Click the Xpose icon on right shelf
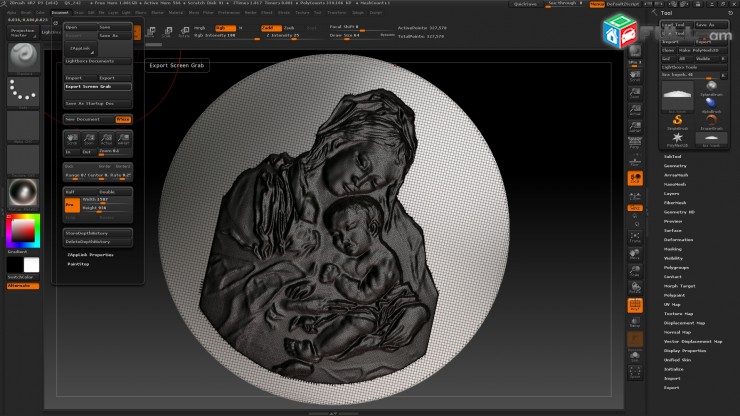 [635, 372]
